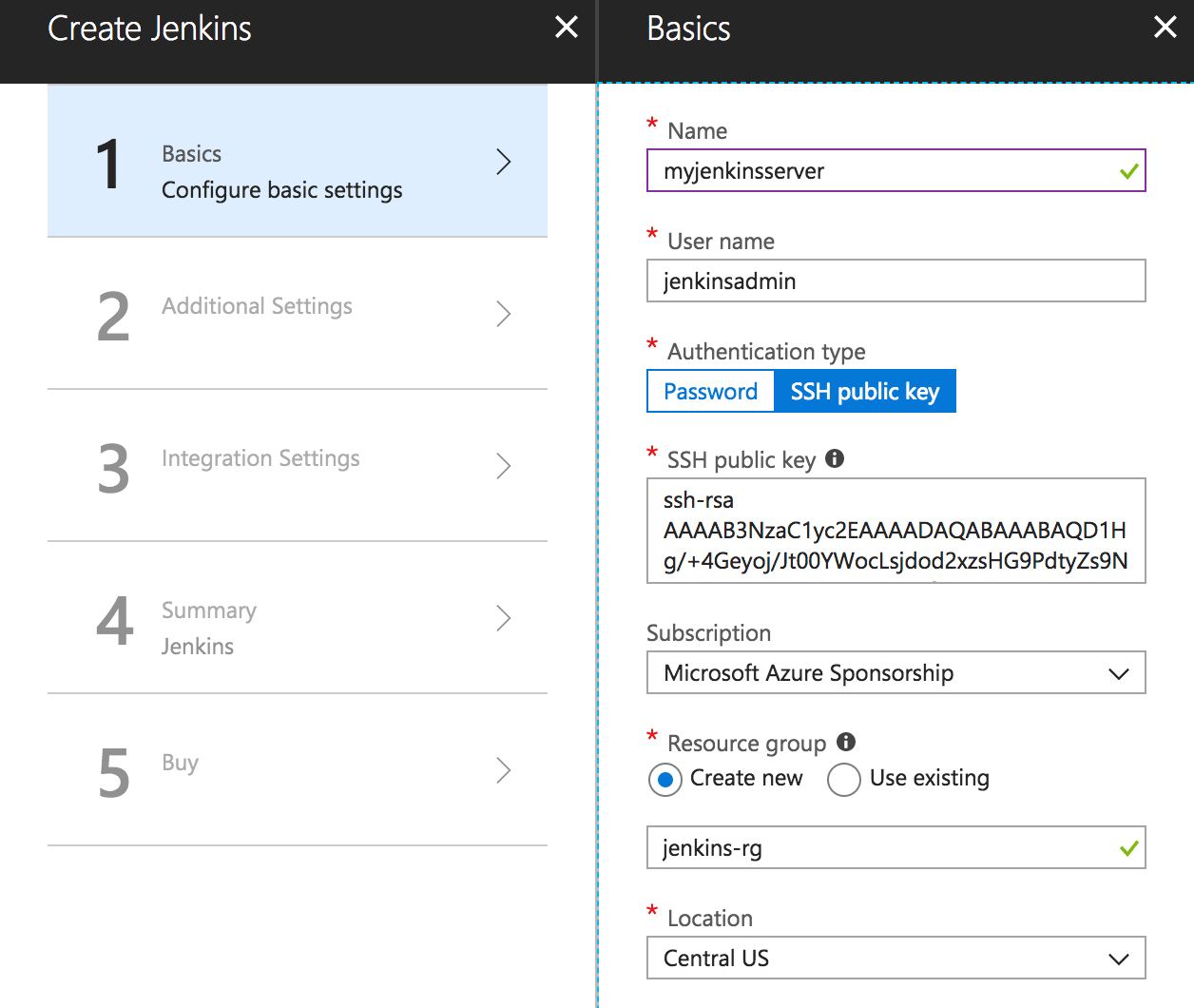The image size is (1194, 1008).
Task: Open step 4 Summary Jenkins
Action: pyautogui.click(x=298, y=617)
